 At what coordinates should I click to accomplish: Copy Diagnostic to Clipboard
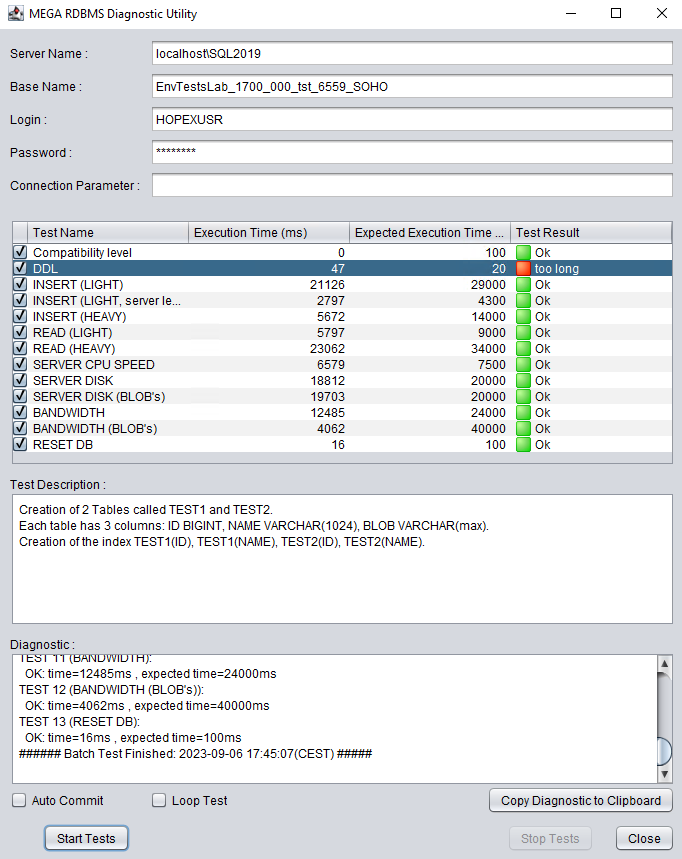(x=581, y=800)
